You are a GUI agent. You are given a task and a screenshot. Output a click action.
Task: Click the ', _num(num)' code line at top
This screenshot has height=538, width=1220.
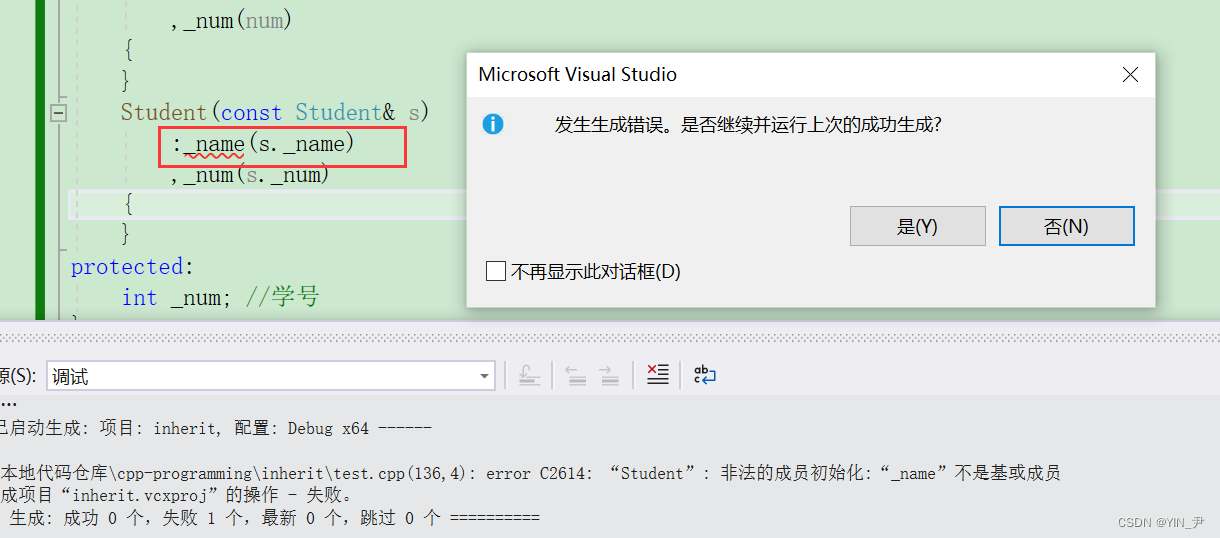232,20
